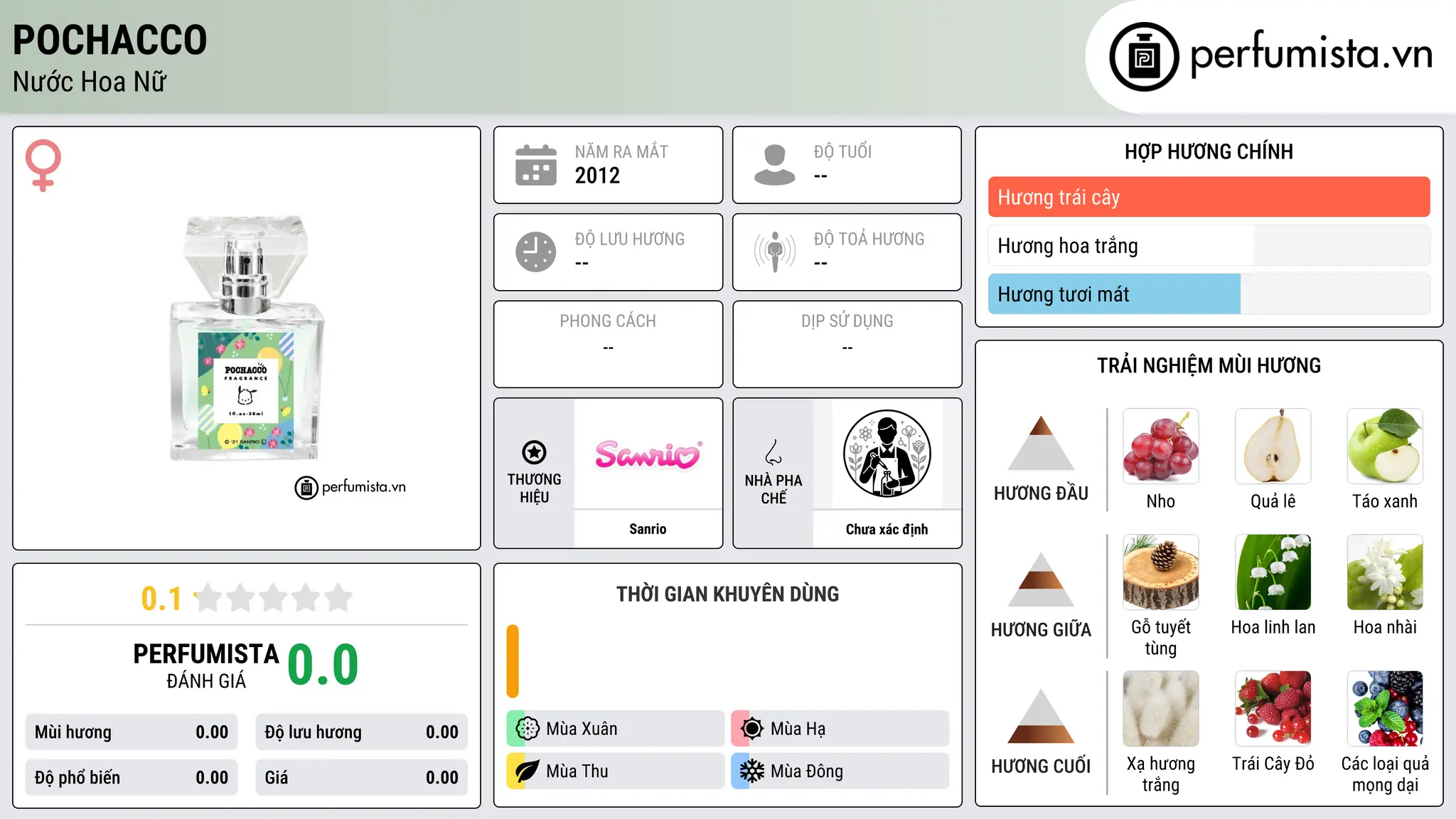Image resolution: width=1456 pixels, height=819 pixels.
Task: Click the female gender symbol icon
Action: [x=43, y=165]
